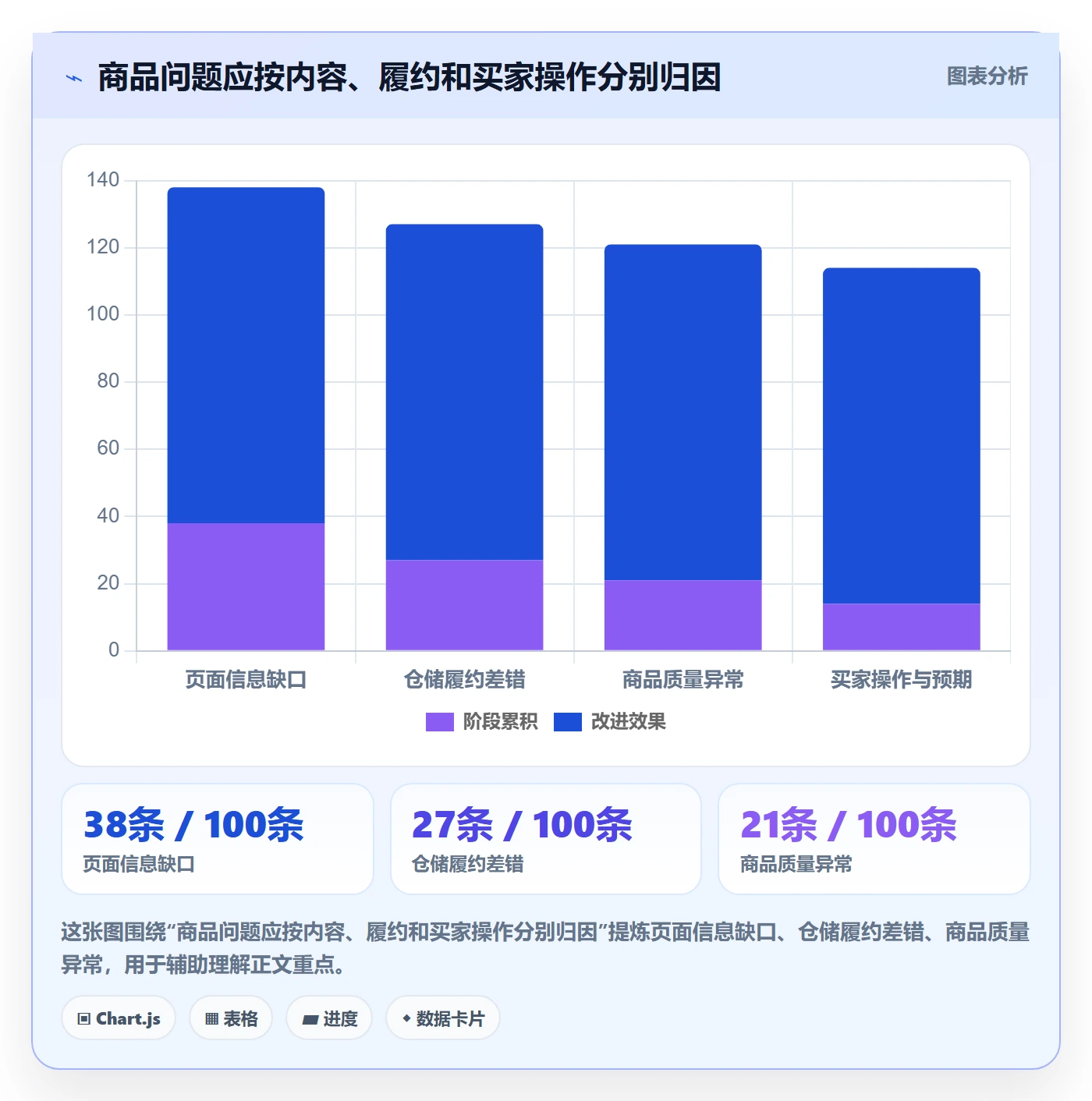Click the blue bar segment for 商品质量异常
This screenshot has height=1101, width=1092.
(x=682, y=412)
